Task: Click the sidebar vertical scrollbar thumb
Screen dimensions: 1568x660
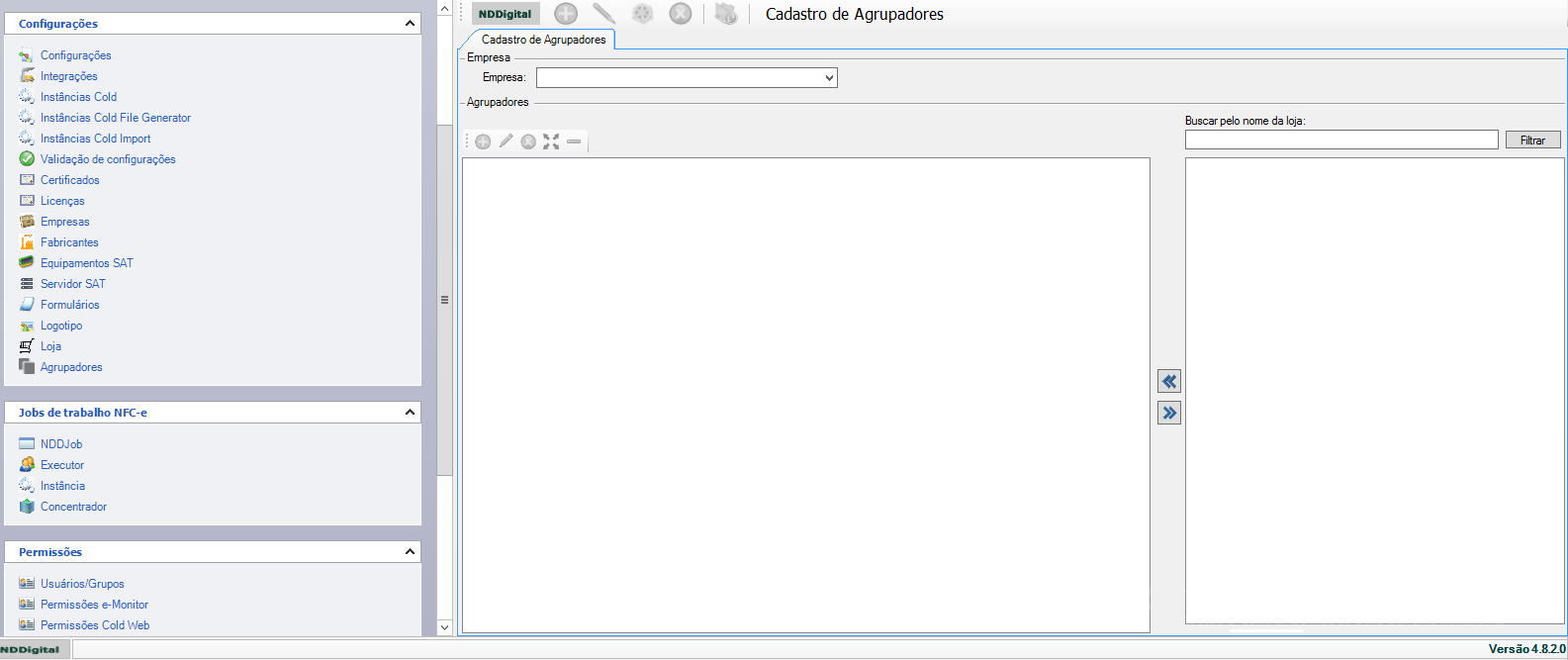Action: (x=444, y=300)
